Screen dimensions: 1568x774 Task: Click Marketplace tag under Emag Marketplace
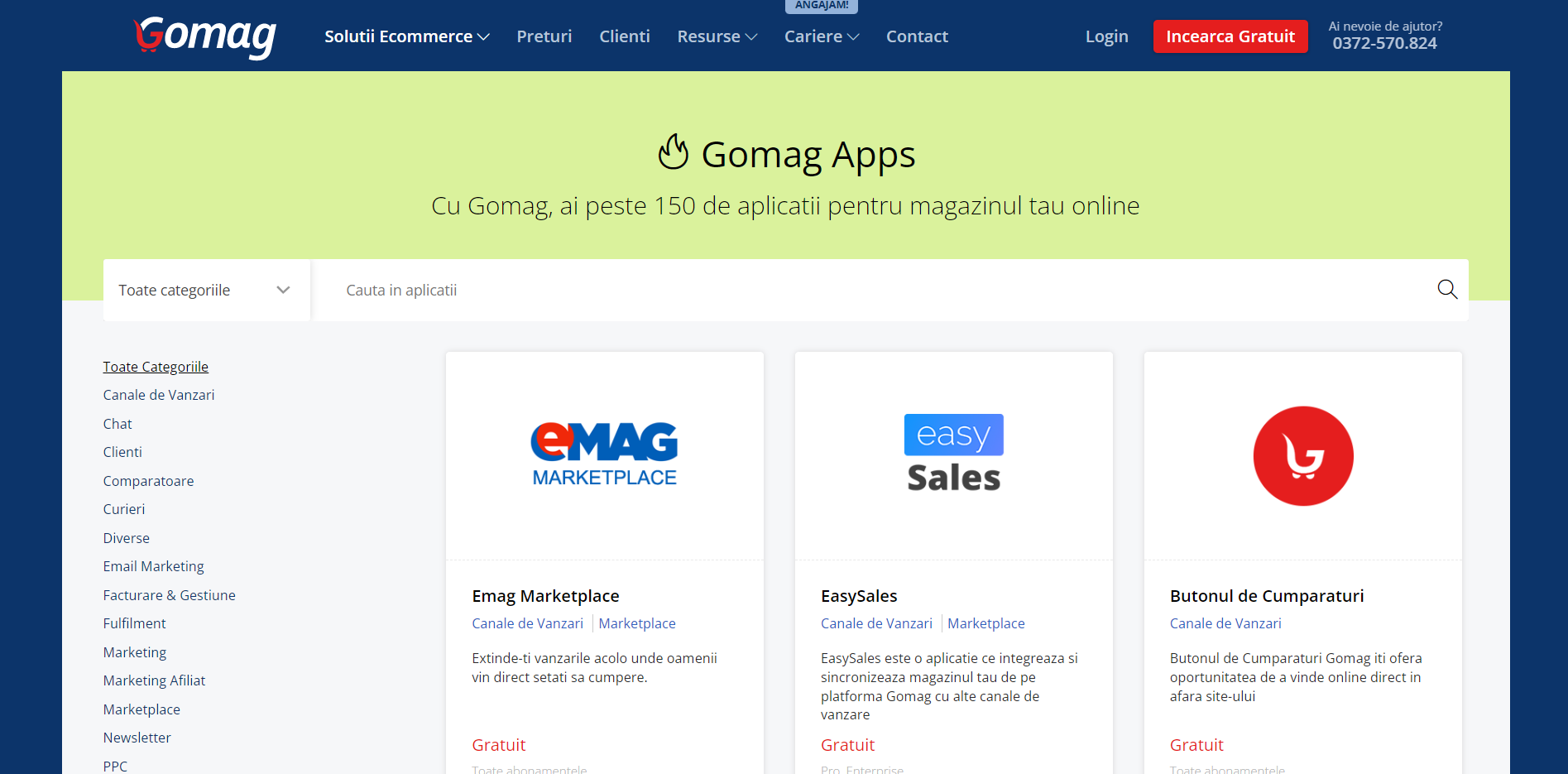[x=637, y=623]
